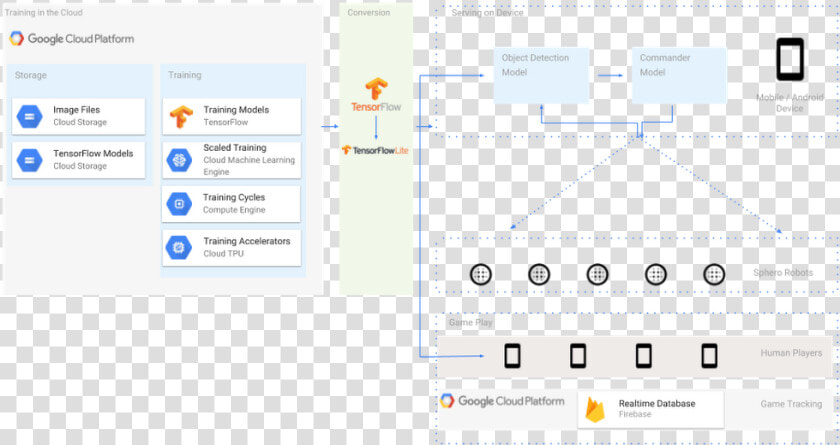Click the "Training Cycles" title text

pyautogui.click(x=234, y=198)
